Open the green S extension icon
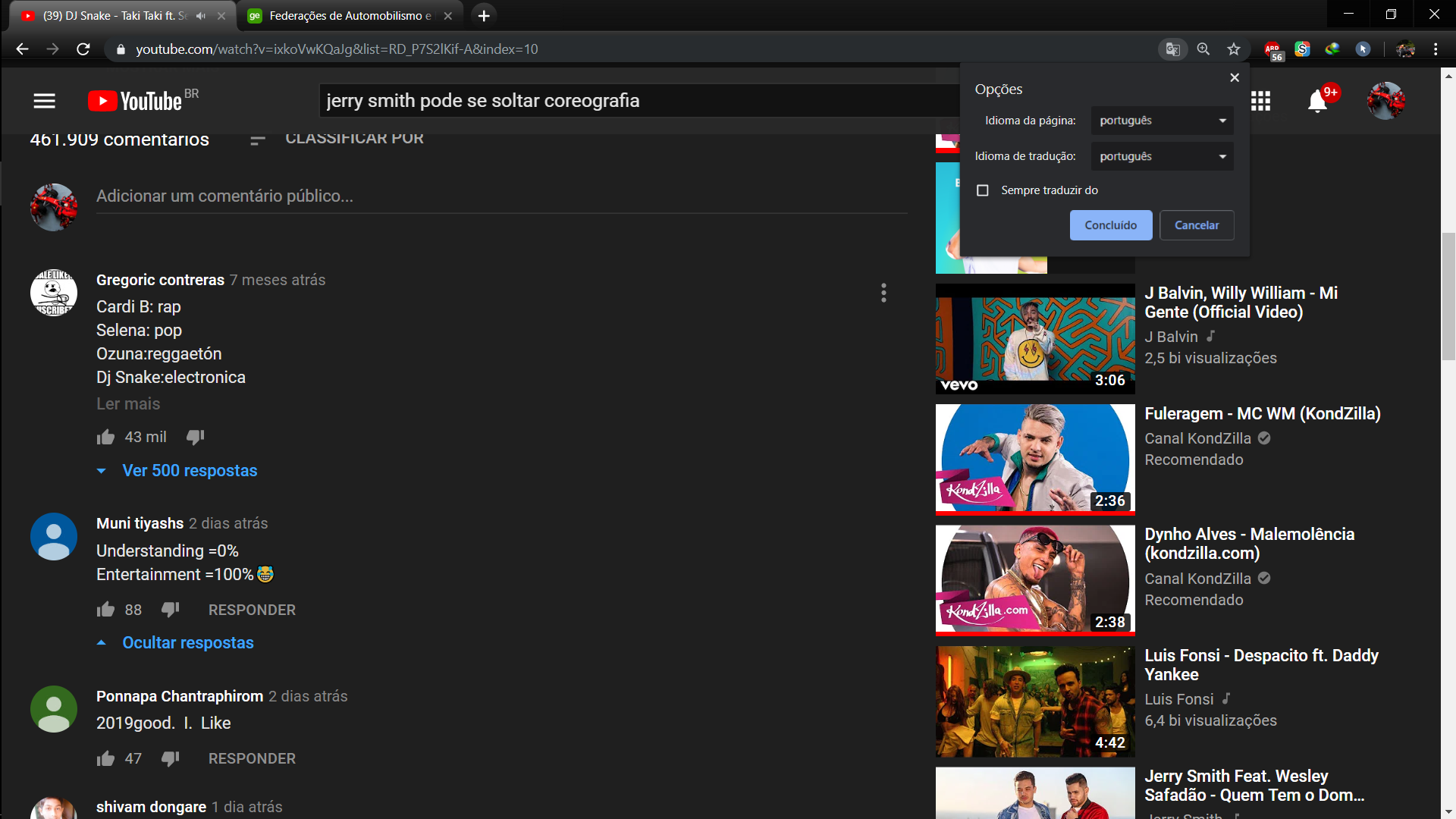This screenshot has height=819, width=1456. [x=1302, y=49]
